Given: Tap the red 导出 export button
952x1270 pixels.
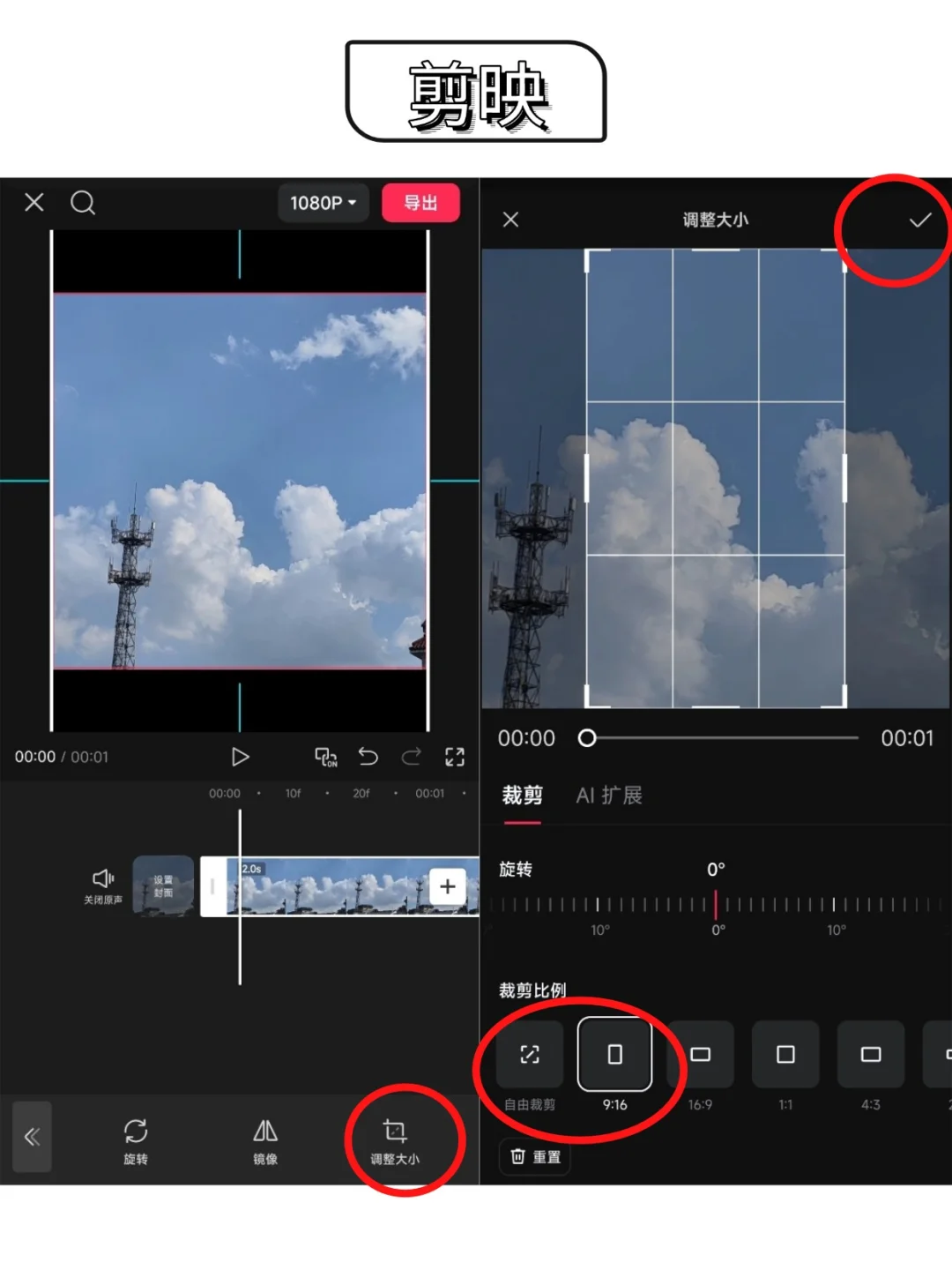Looking at the screenshot, I should [x=420, y=203].
